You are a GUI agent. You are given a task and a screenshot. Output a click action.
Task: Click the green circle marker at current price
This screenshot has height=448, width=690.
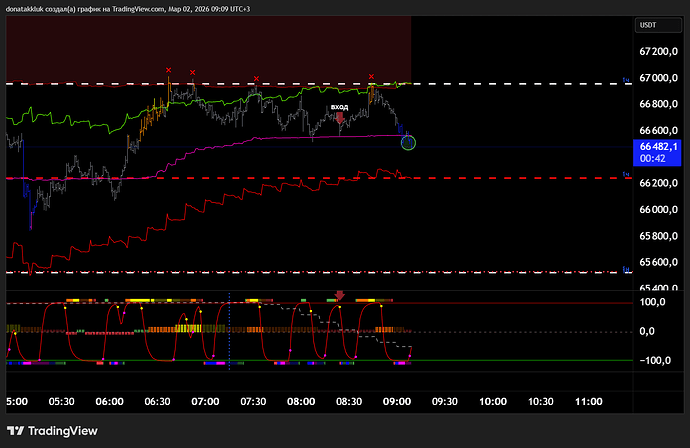tap(408, 142)
